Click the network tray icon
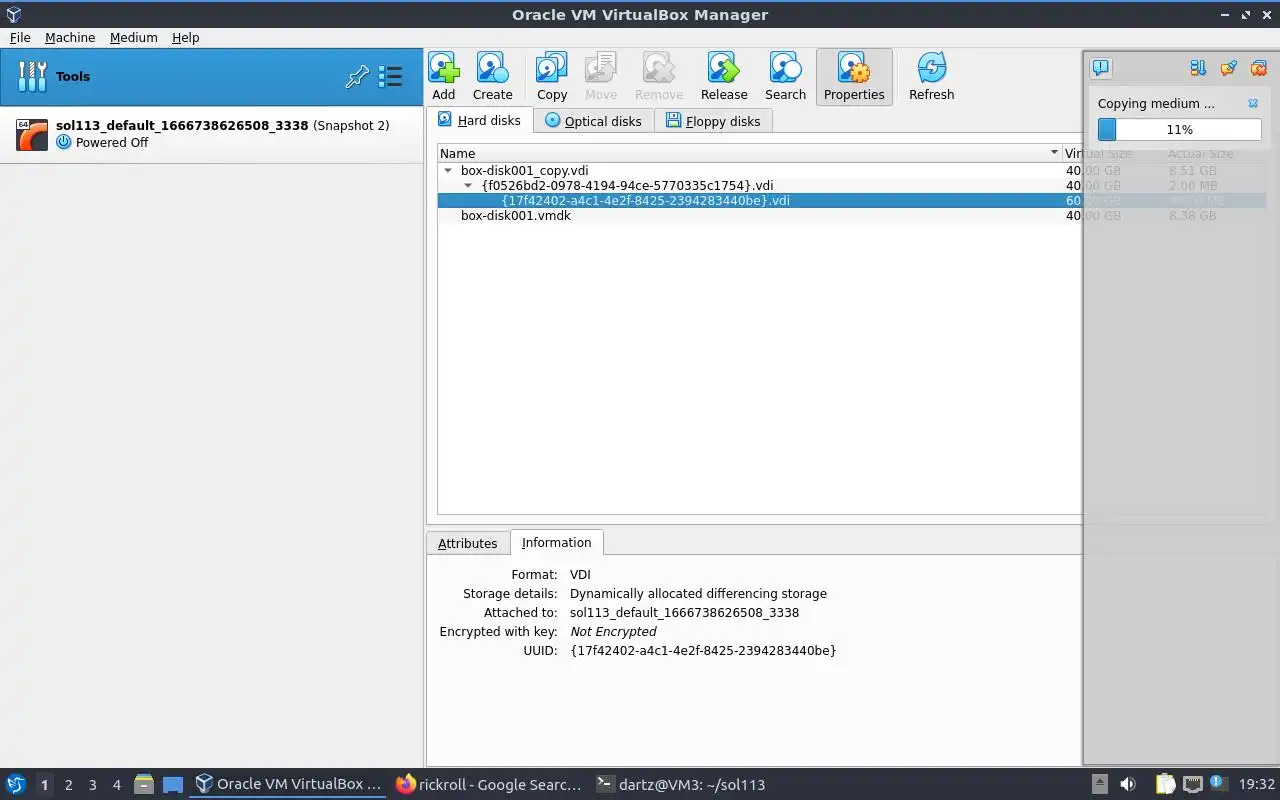Image resolution: width=1280 pixels, height=800 pixels. pyautogui.click(x=1192, y=784)
